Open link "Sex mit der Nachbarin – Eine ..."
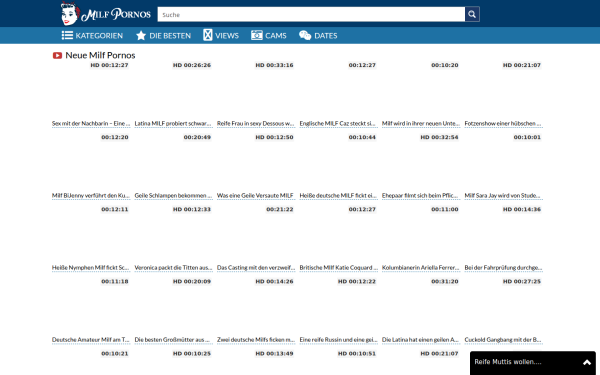Screen dimensions: 600x375 coord(91,124)
